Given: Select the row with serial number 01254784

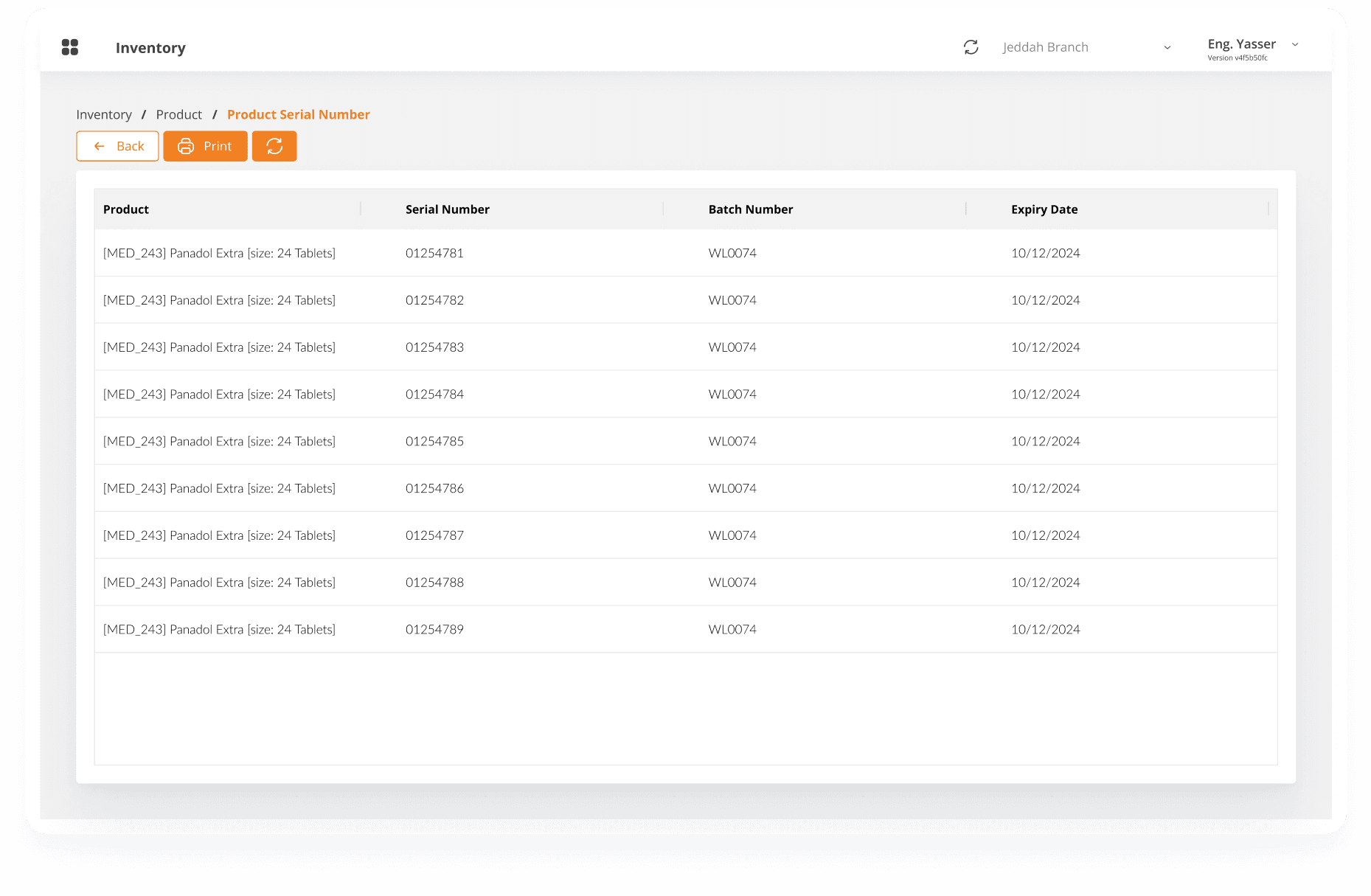Looking at the screenshot, I should (434, 395).
